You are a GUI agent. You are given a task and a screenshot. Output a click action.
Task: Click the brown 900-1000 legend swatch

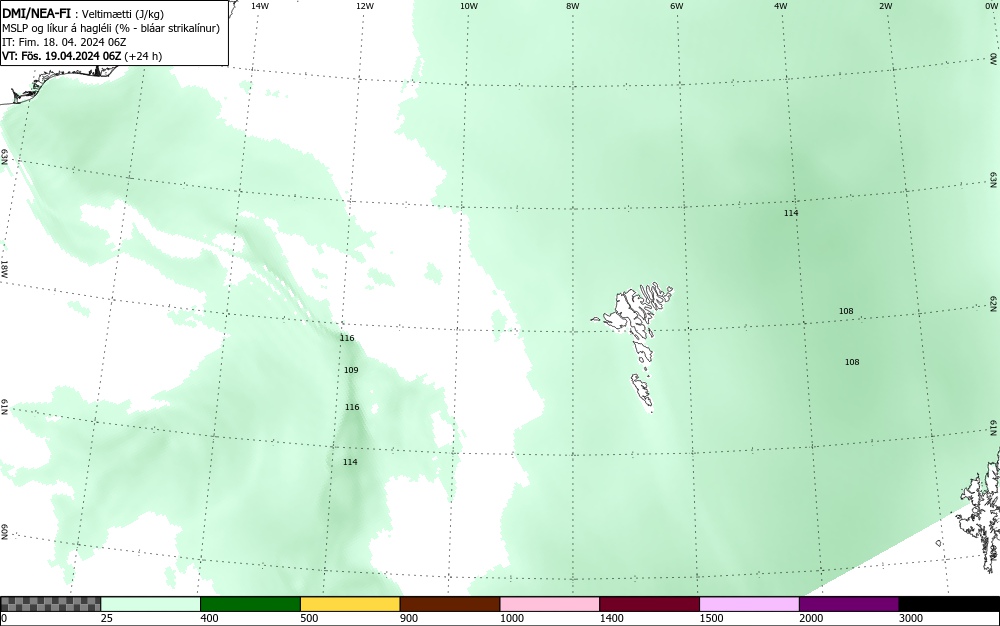pos(450,604)
